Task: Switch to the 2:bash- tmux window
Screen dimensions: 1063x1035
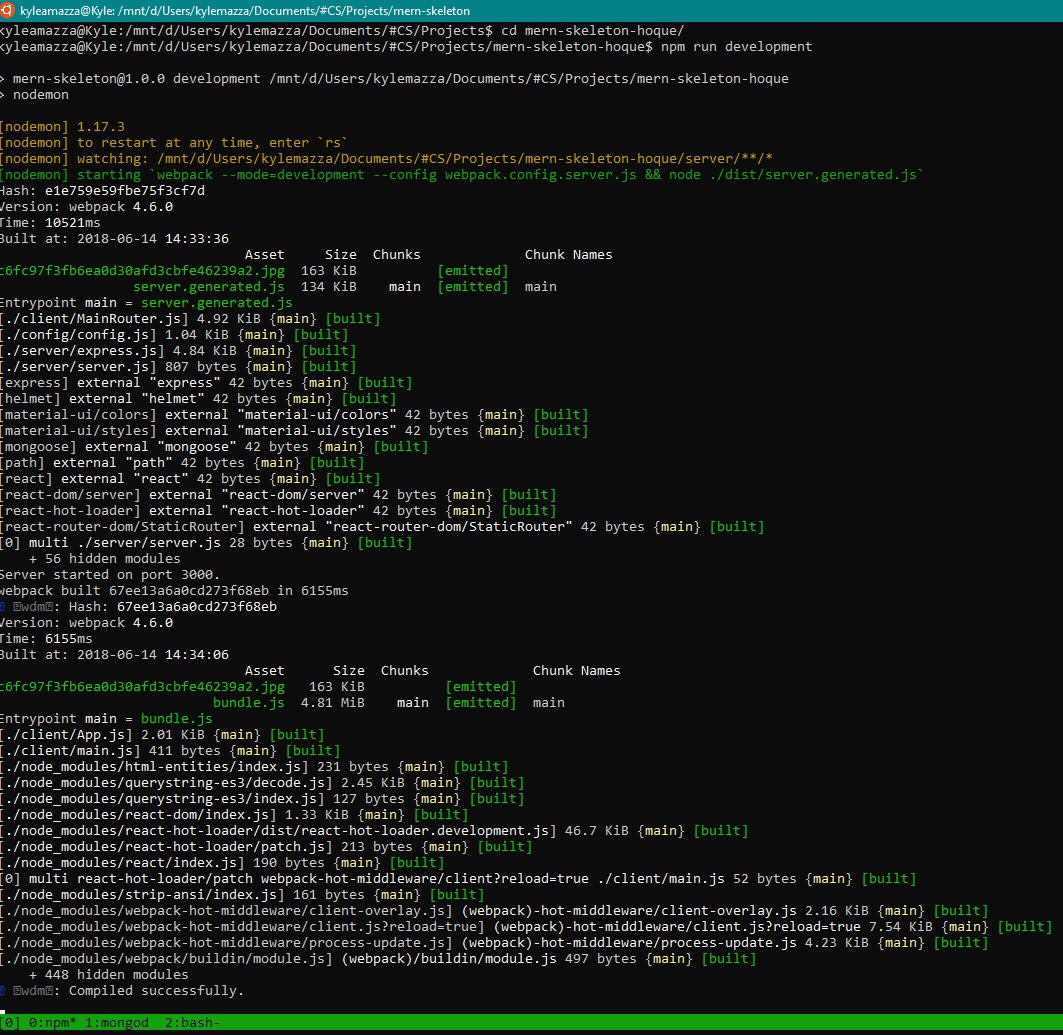Action: click(192, 1022)
